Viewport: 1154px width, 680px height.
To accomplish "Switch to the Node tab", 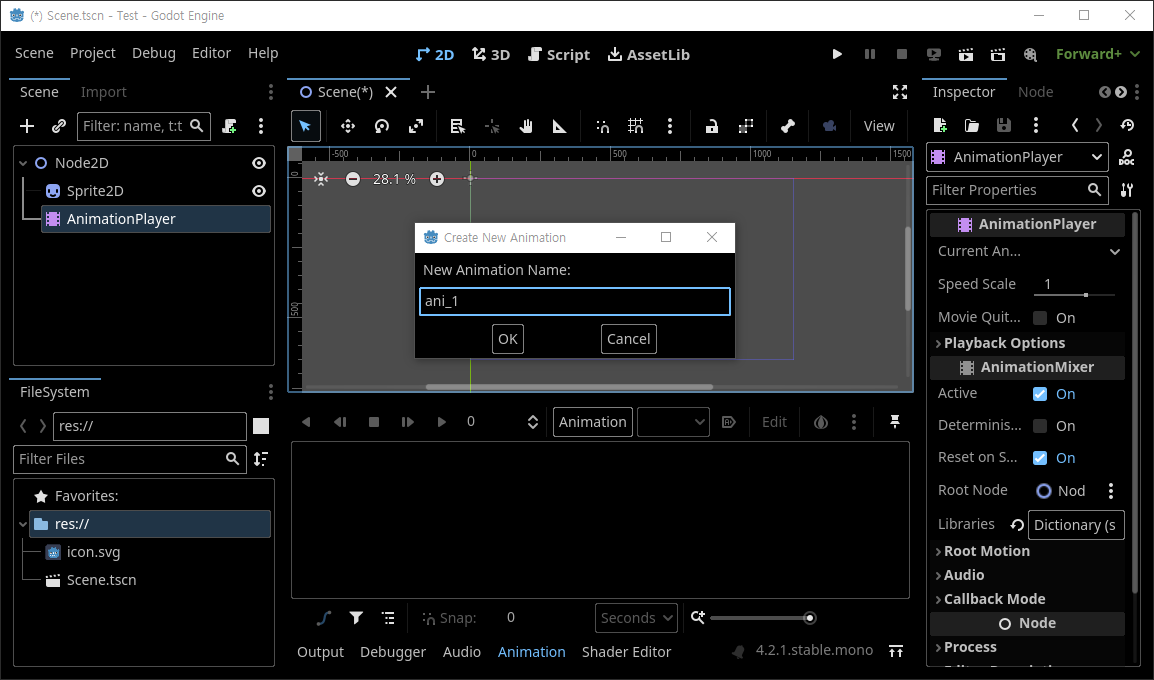I will tap(1036, 92).
